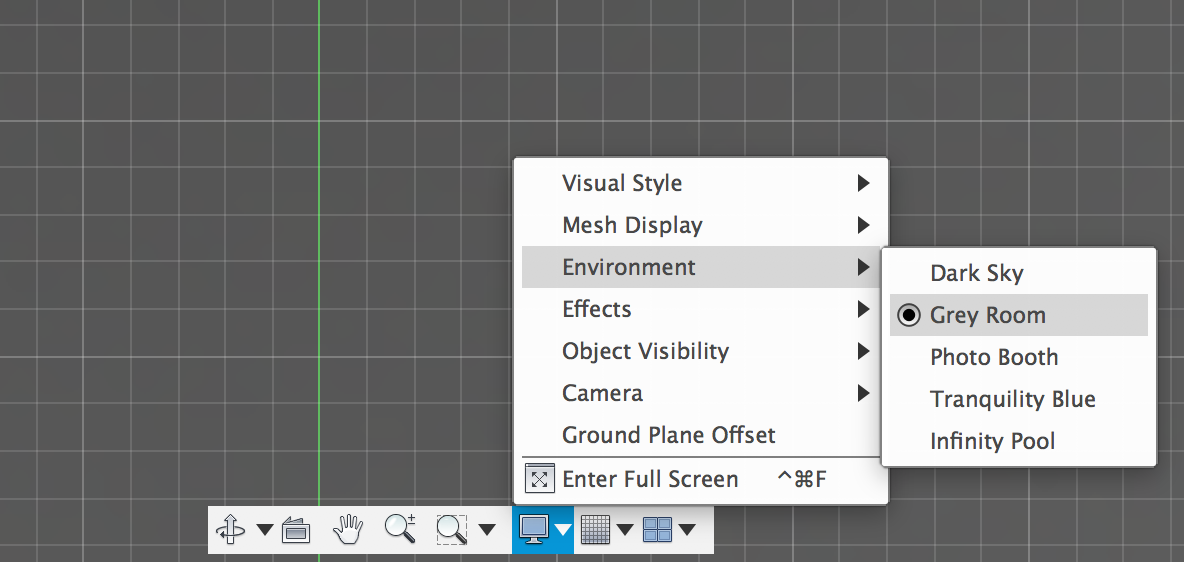Click the Viewports layout icon
1184x562 pixels.
(x=658, y=529)
